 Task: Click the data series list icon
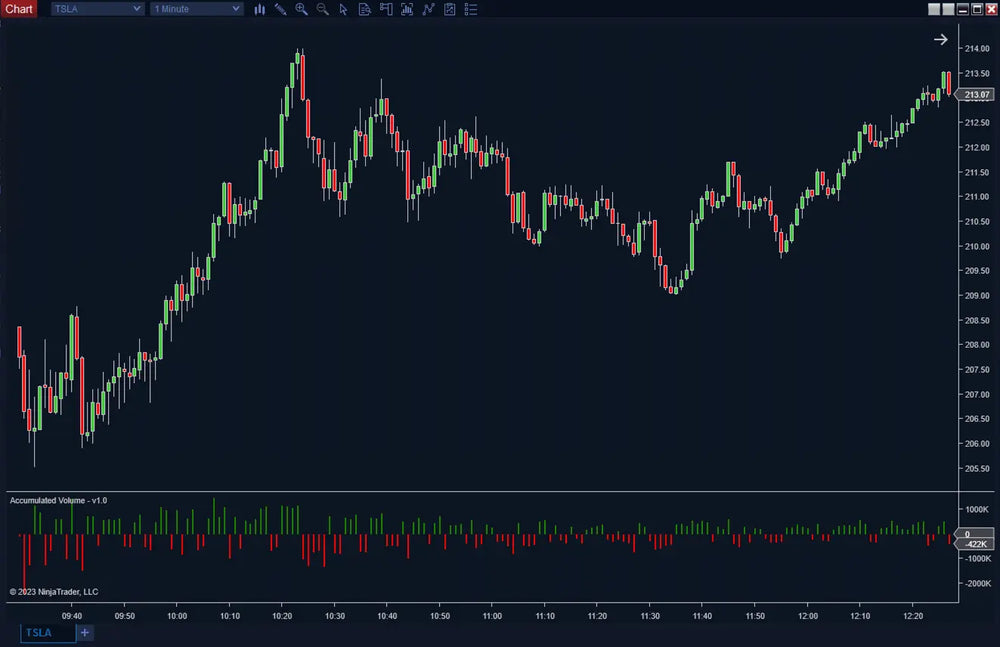(471, 9)
